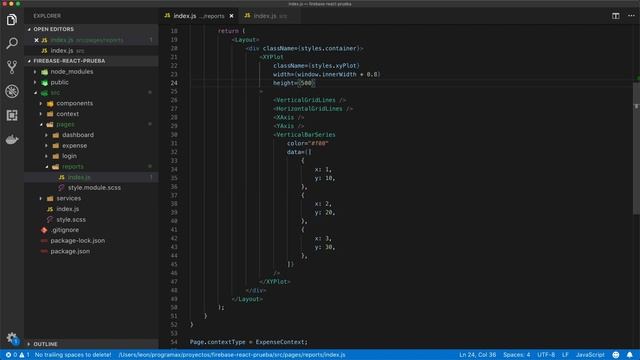This screenshot has height=360, width=640.
Task: Switch to the index.js reports tab
Action: [199, 16]
